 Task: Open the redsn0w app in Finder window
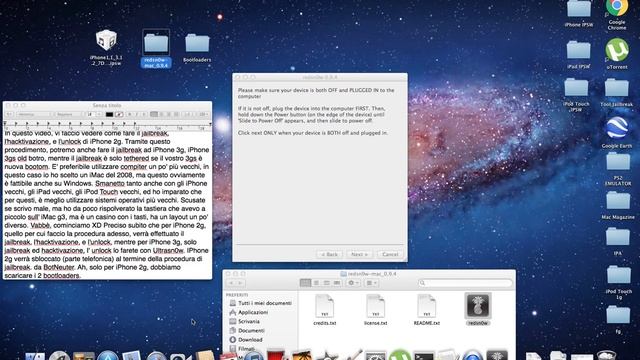(478, 309)
